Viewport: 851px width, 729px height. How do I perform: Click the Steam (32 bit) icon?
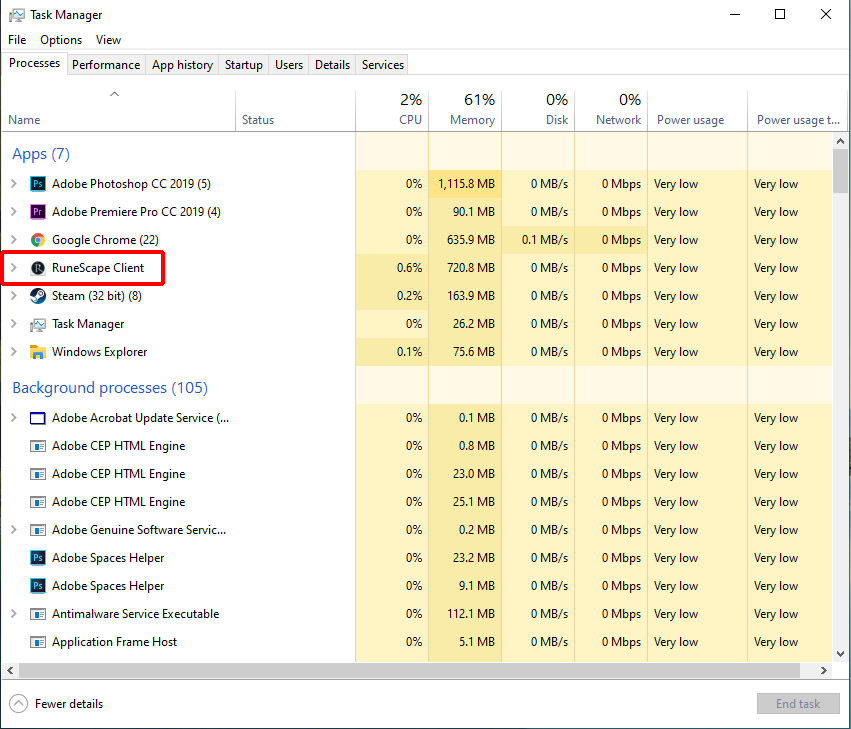pos(37,296)
